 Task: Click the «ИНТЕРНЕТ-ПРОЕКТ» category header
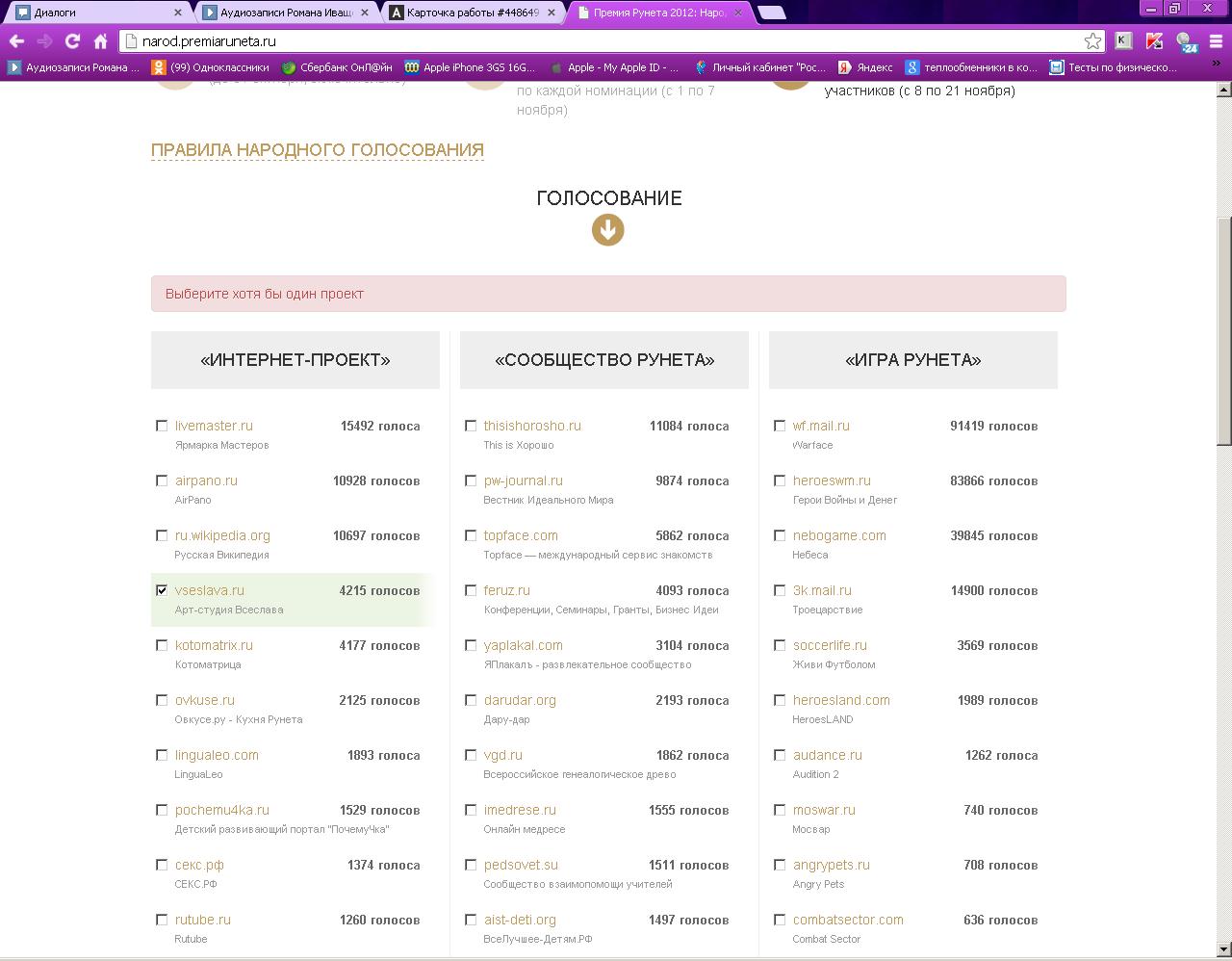coord(295,360)
